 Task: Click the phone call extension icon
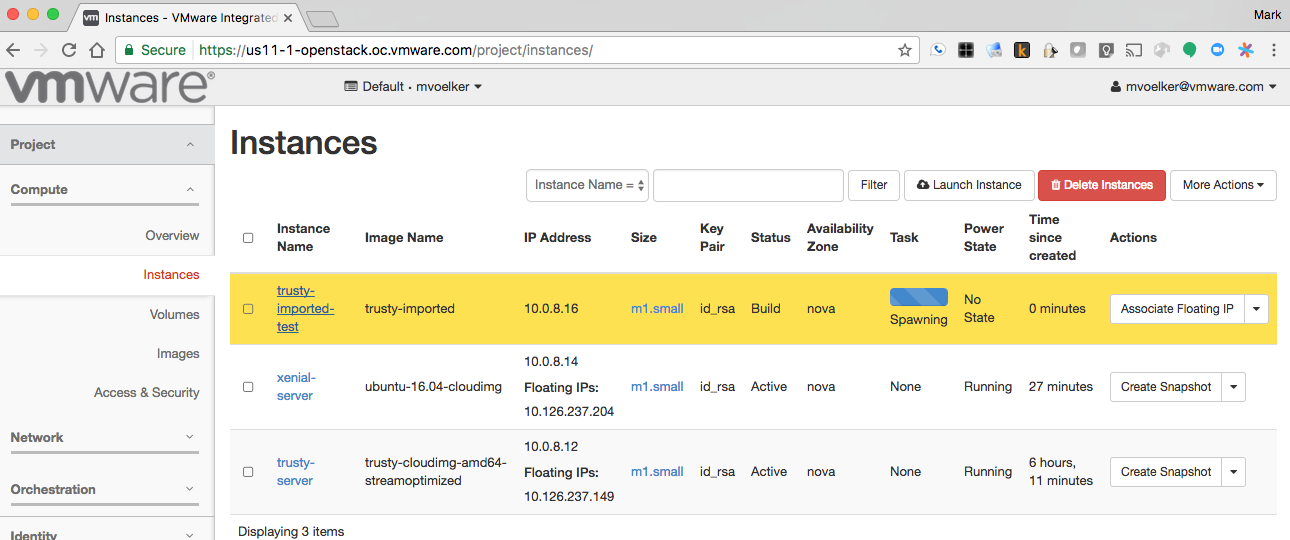(x=938, y=50)
